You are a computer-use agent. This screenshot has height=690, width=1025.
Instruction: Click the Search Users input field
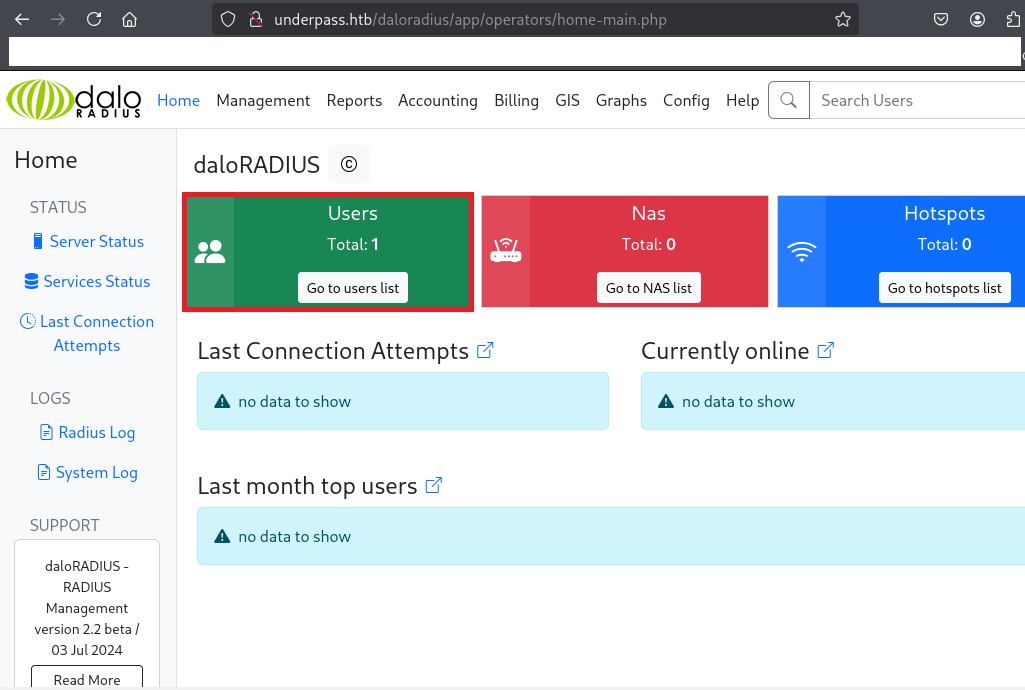click(915, 100)
